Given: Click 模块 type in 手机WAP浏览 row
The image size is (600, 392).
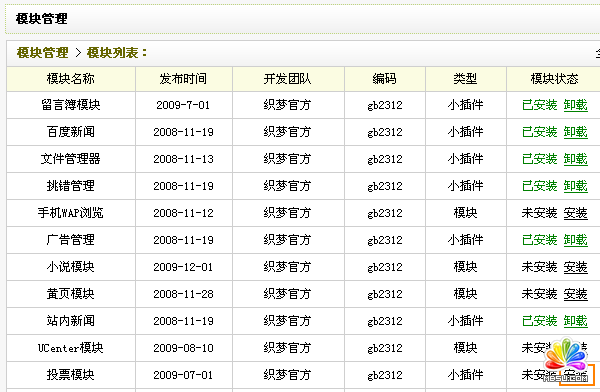Looking at the screenshot, I should pyautogui.click(x=465, y=213).
